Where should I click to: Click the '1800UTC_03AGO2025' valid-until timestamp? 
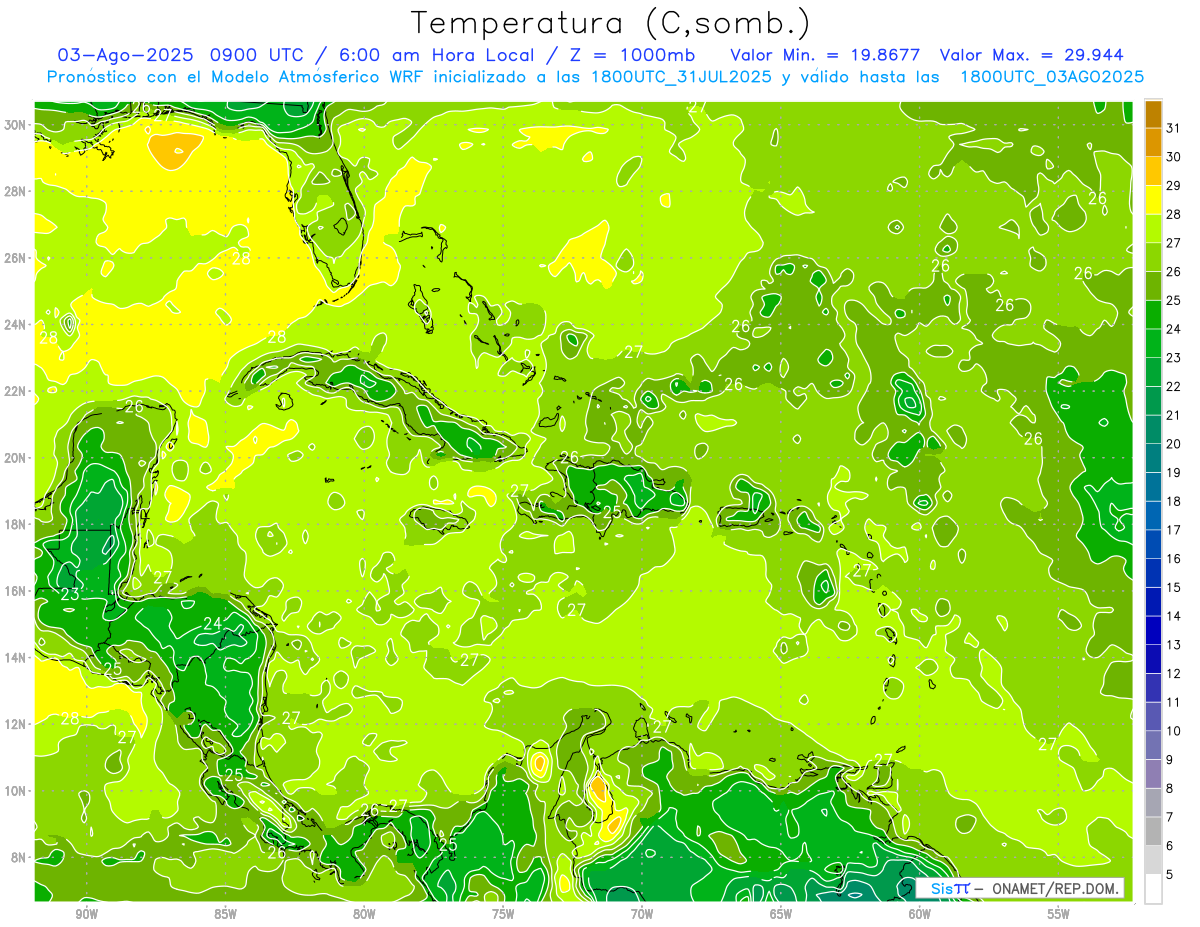pyautogui.click(x=1052, y=77)
